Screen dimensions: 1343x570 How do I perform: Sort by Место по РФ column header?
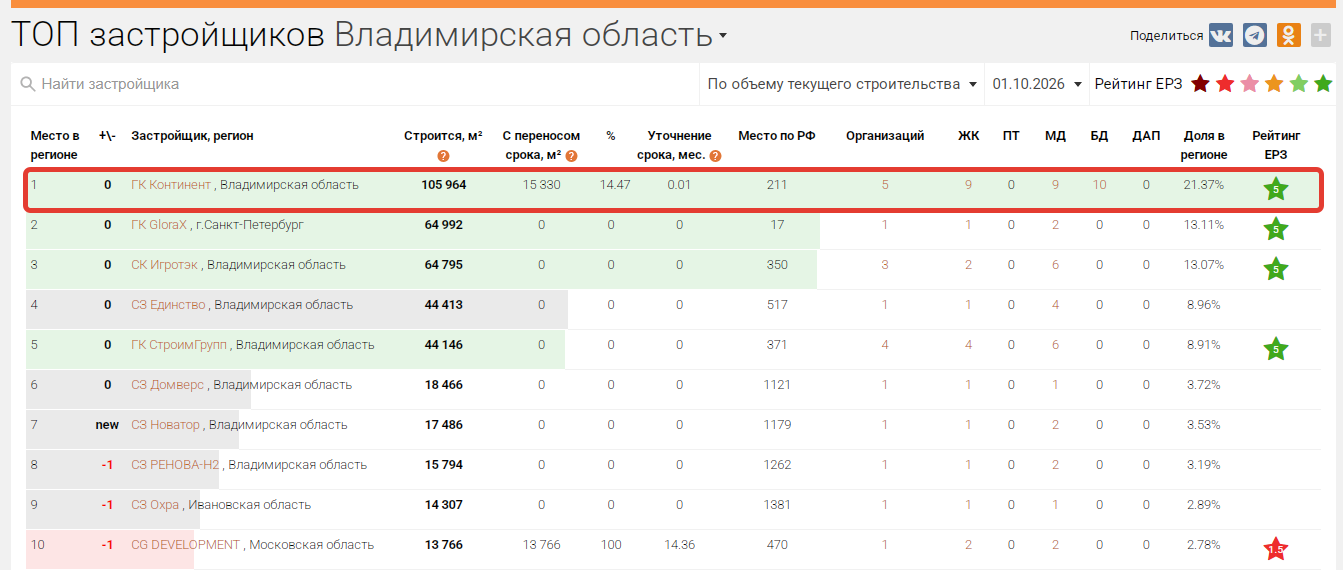[x=777, y=136]
